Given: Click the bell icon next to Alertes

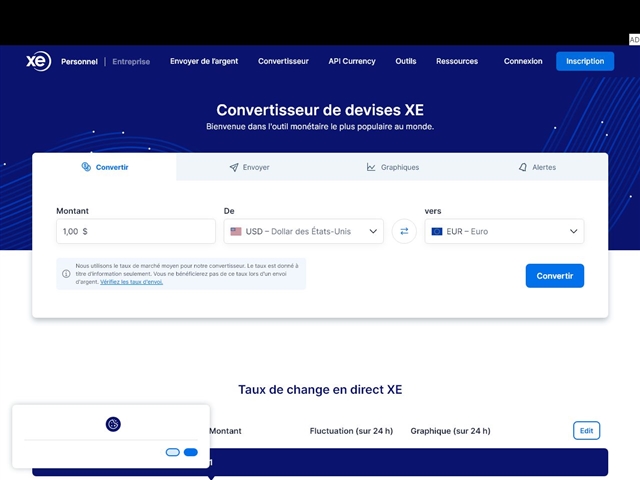Looking at the screenshot, I should click(523, 167).
